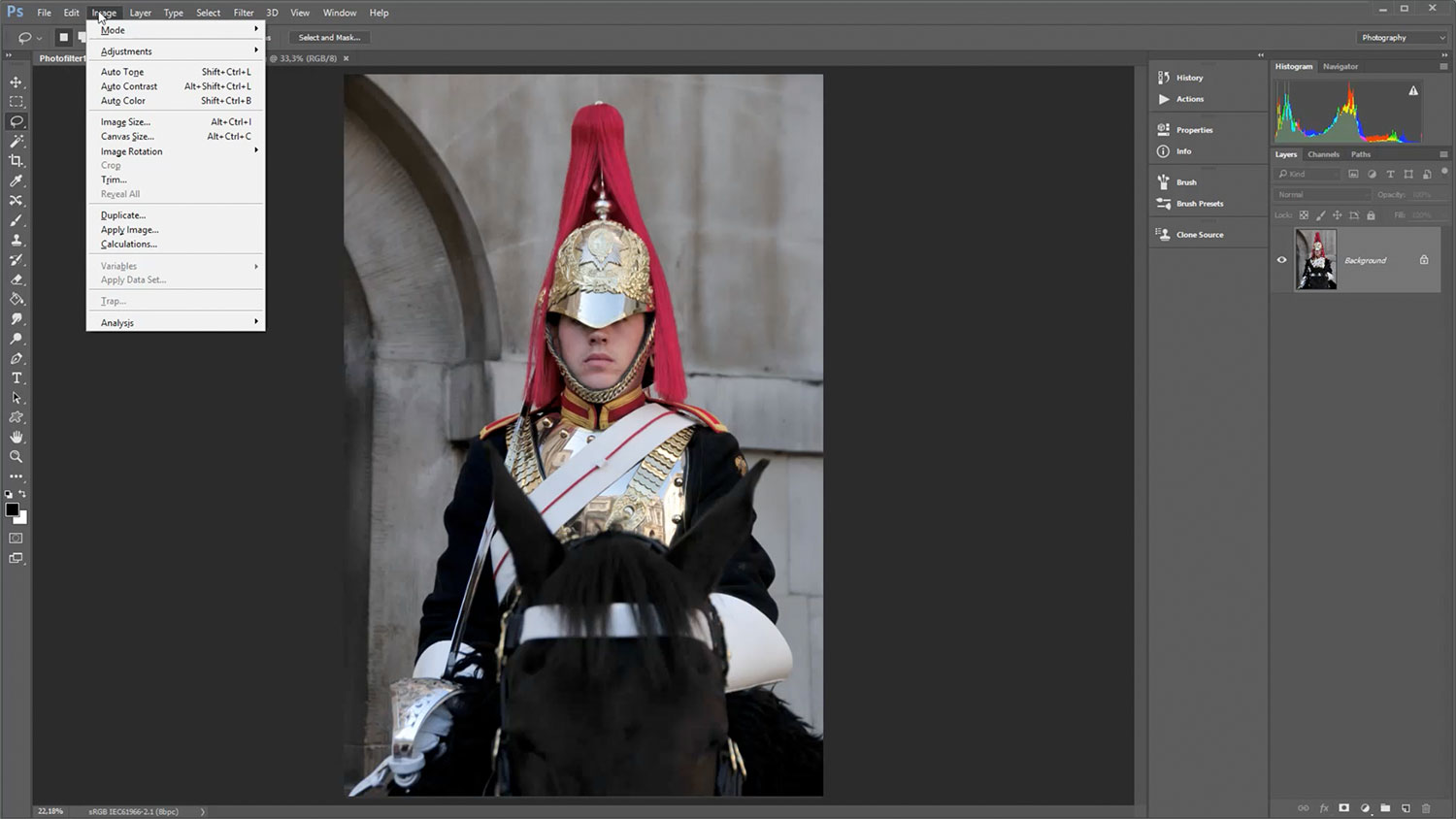Switch to the Channels tab
The height and width of the screenshot is (819, 1456).
1323,154
